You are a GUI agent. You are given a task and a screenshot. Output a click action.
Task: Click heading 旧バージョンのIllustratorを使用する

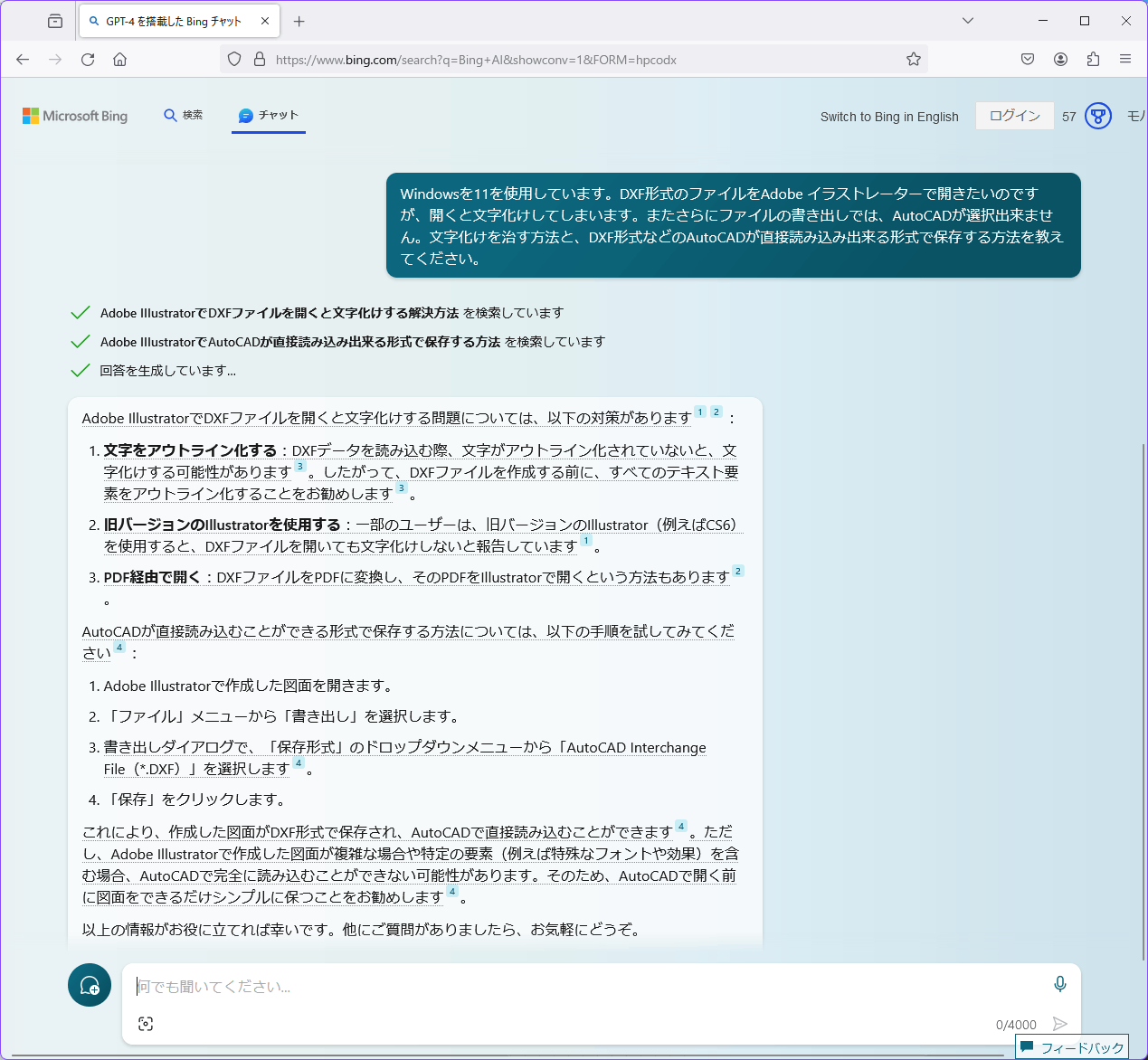222,525
